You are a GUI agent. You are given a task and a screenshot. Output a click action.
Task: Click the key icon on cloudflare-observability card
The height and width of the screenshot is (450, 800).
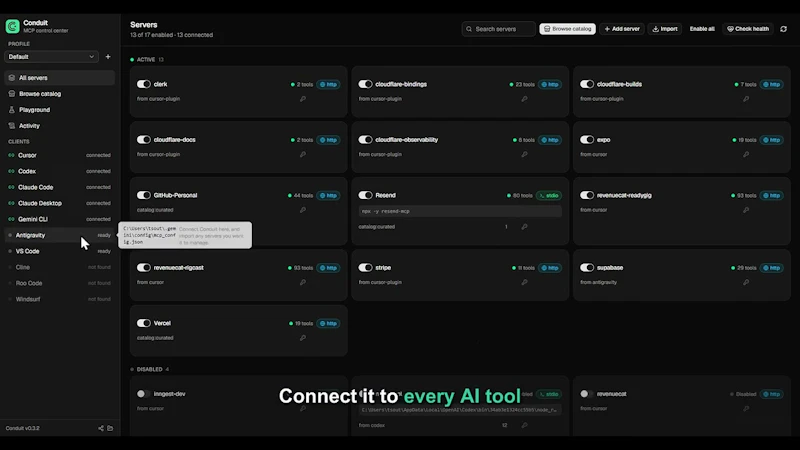click(x=524, y=155)
